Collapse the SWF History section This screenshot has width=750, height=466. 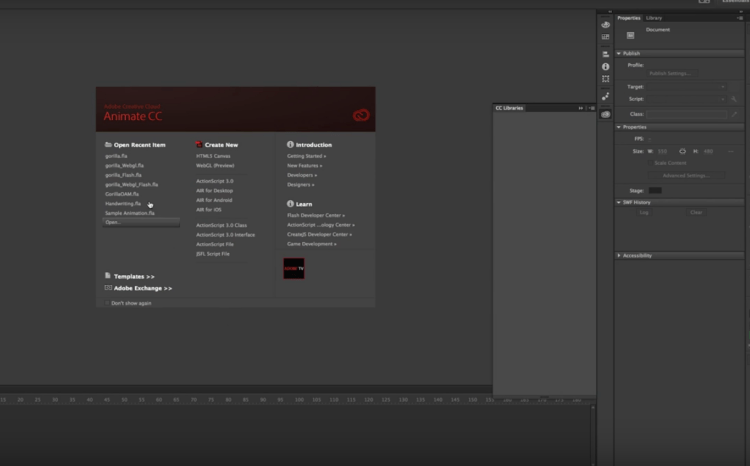(x=618, y=202)
